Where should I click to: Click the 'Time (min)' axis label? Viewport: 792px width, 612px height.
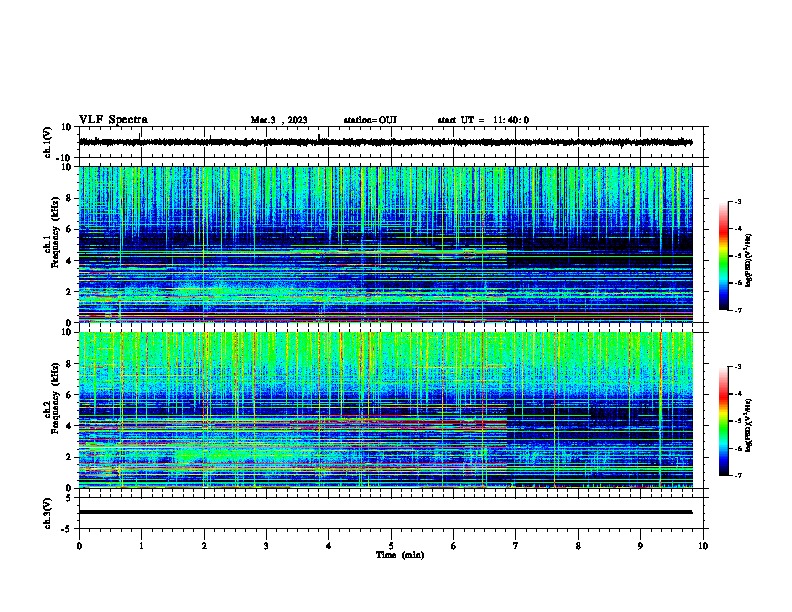click(400, 555)
